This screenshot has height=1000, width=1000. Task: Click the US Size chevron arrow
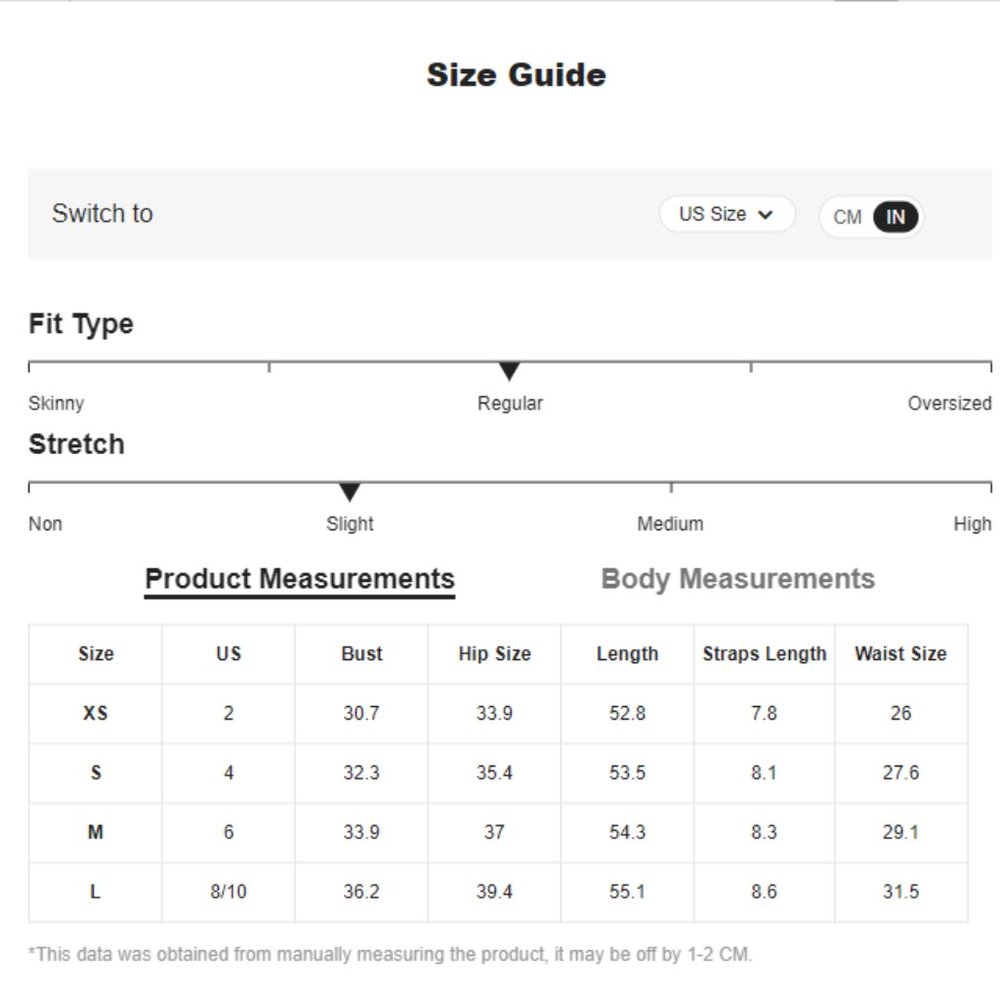[765, 215]
